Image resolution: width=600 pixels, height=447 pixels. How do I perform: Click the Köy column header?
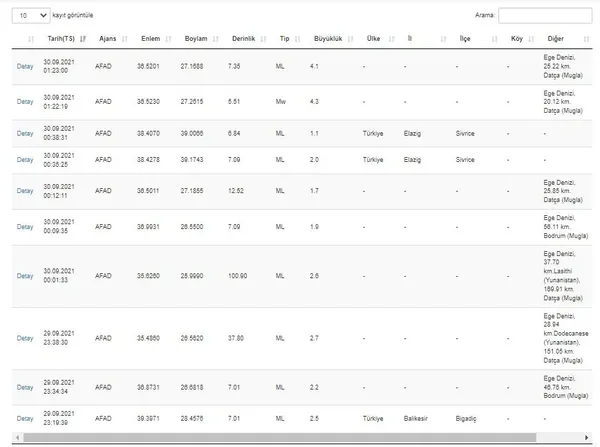tap(516, 38)
